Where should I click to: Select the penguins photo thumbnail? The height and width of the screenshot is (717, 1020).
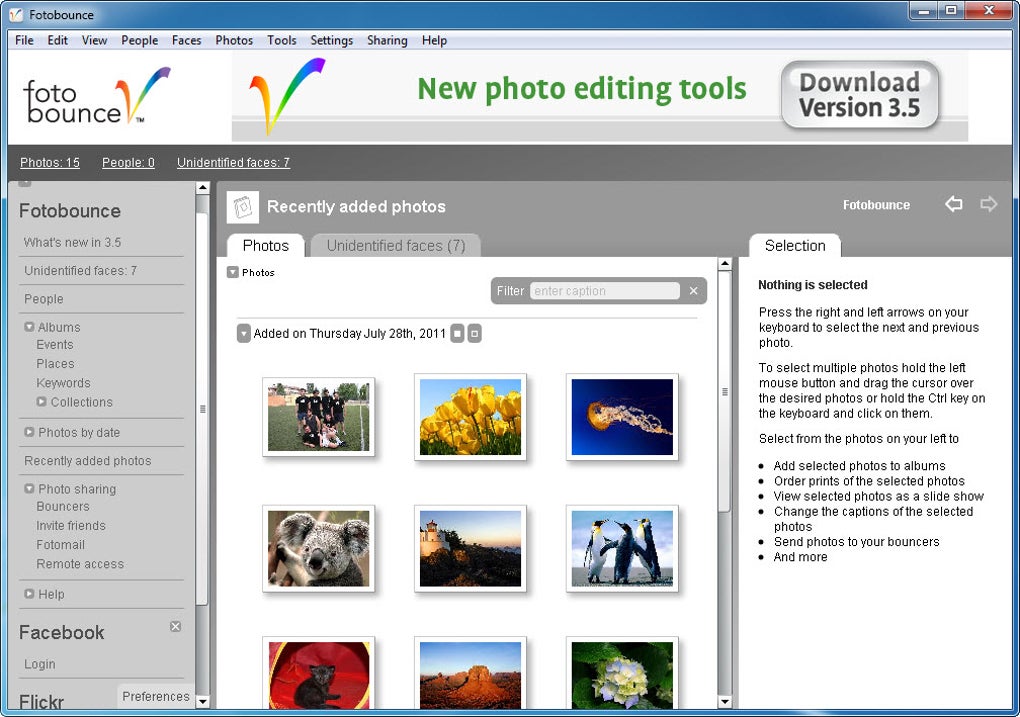tap(623, 548)
